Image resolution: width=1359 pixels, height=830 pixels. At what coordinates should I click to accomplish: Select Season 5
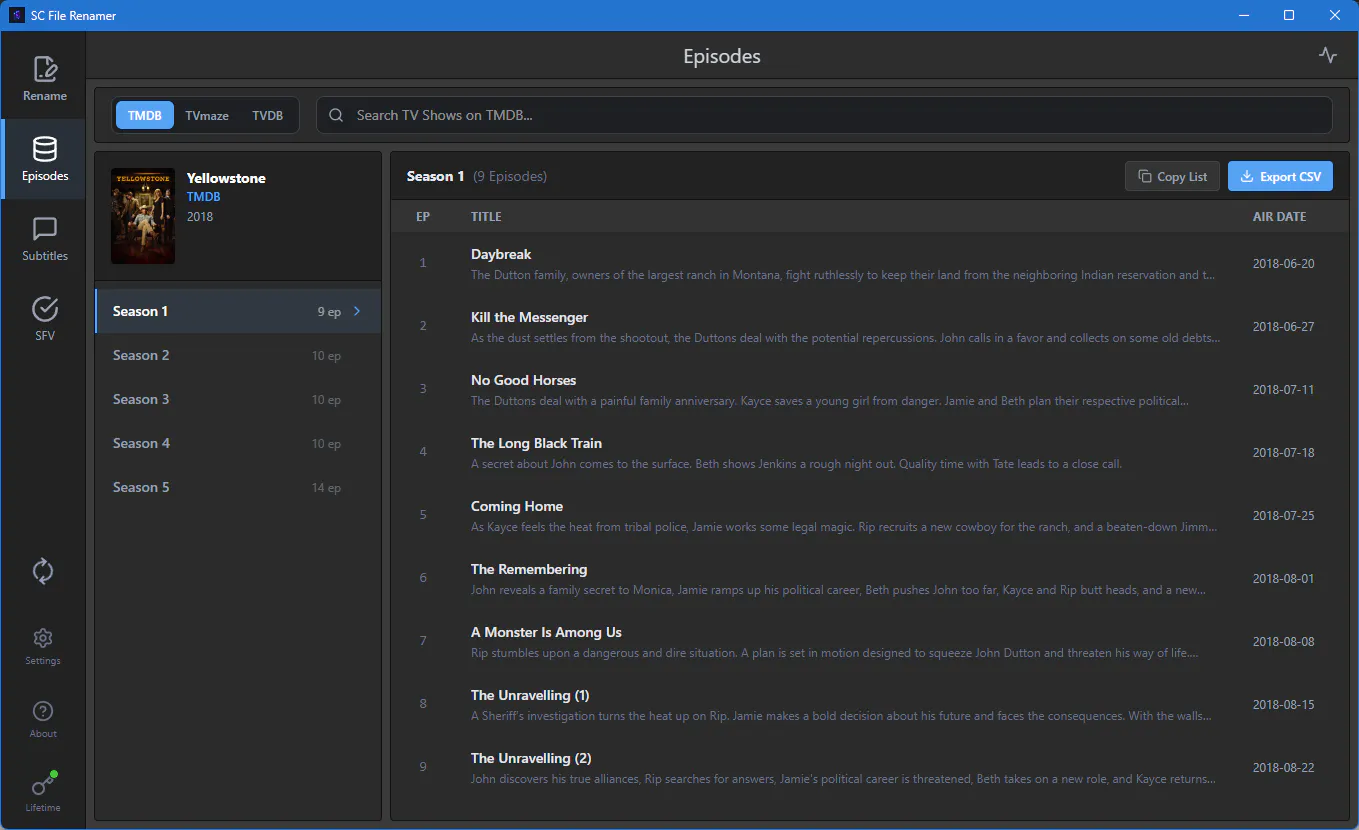(238, 487)
